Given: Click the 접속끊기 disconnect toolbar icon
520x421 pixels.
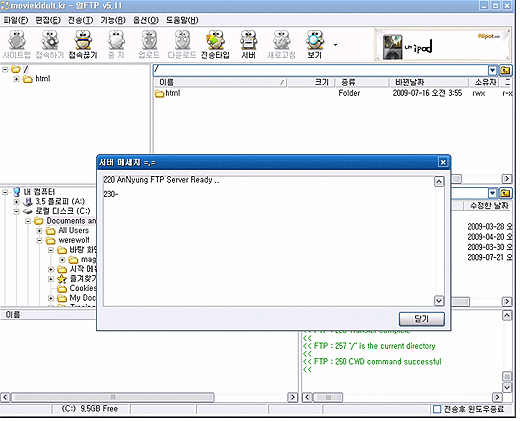Looking at the screenshot, I should tap(83, 44).
